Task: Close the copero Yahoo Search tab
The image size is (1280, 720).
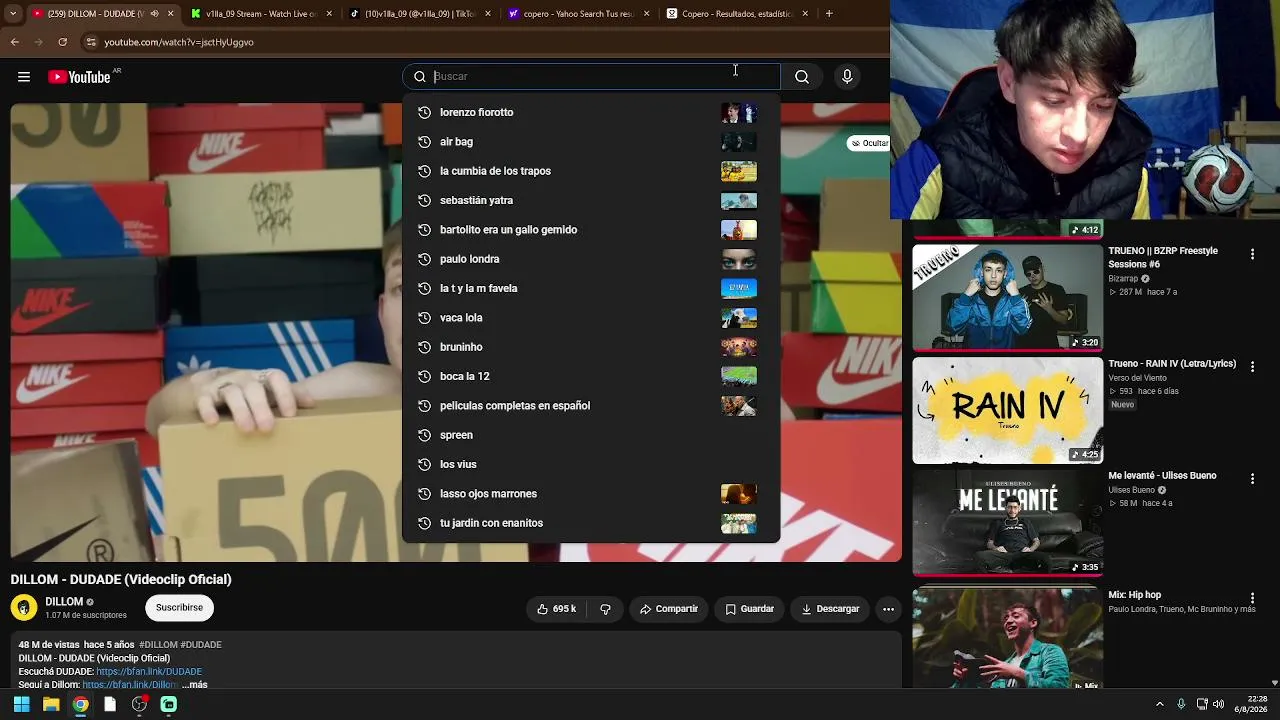Action: [646, 14]
